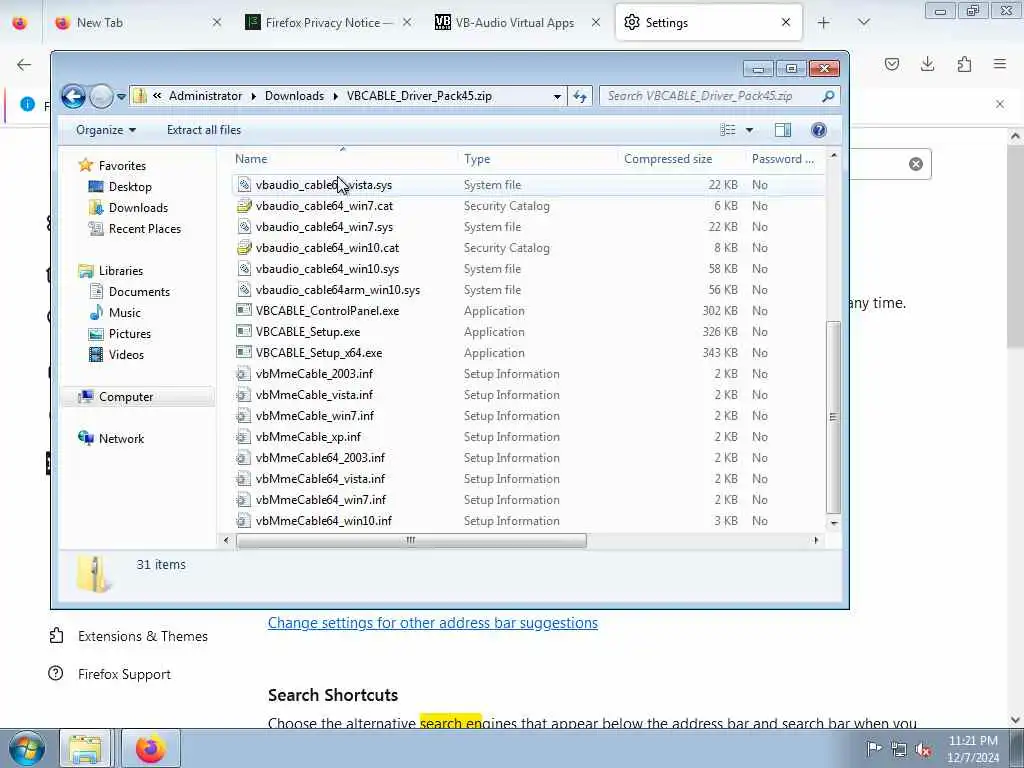Select vbaudio_cable64_win10.cat catalog icon
The height and width of the screenshot is (768, 1024).
(x=244, y=248)
